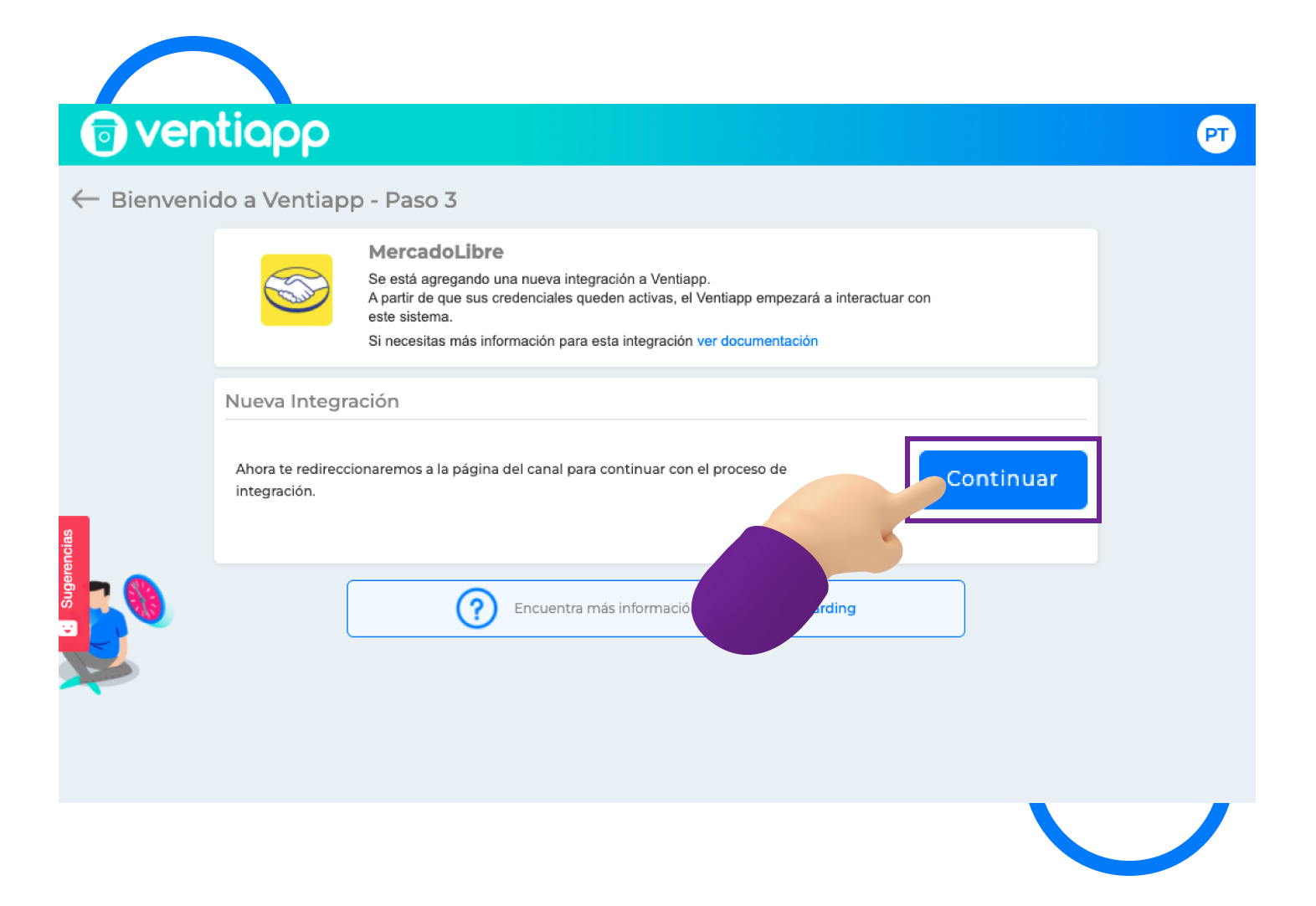Click the Nueva Integración section header
Viewport: 1316px width, 906px height.
[312, 401]
